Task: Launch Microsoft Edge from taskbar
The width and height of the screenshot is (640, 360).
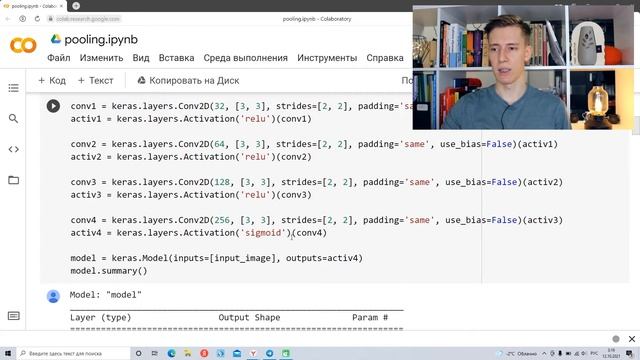Action: (x=171, y=353)
